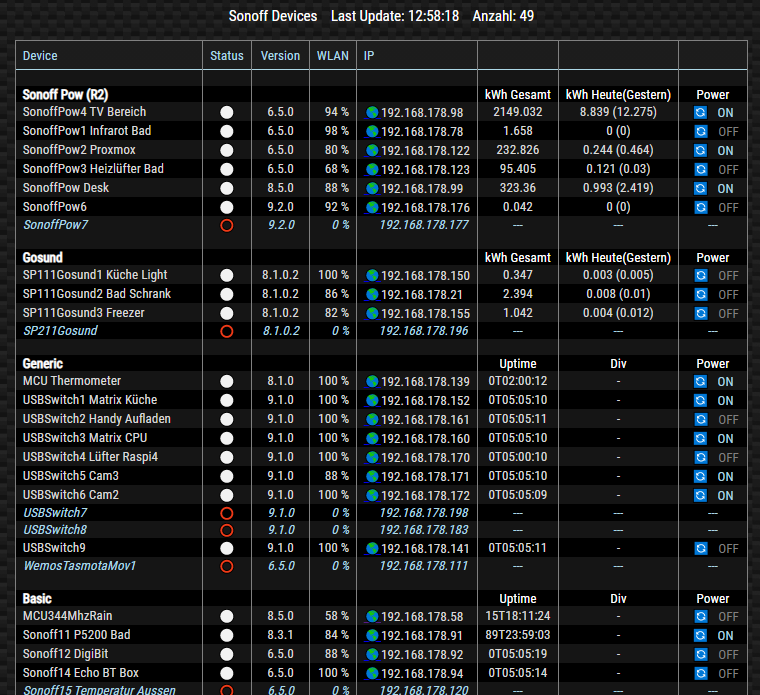
Task: Click the WLAN column header
Action: pos(332,56)
